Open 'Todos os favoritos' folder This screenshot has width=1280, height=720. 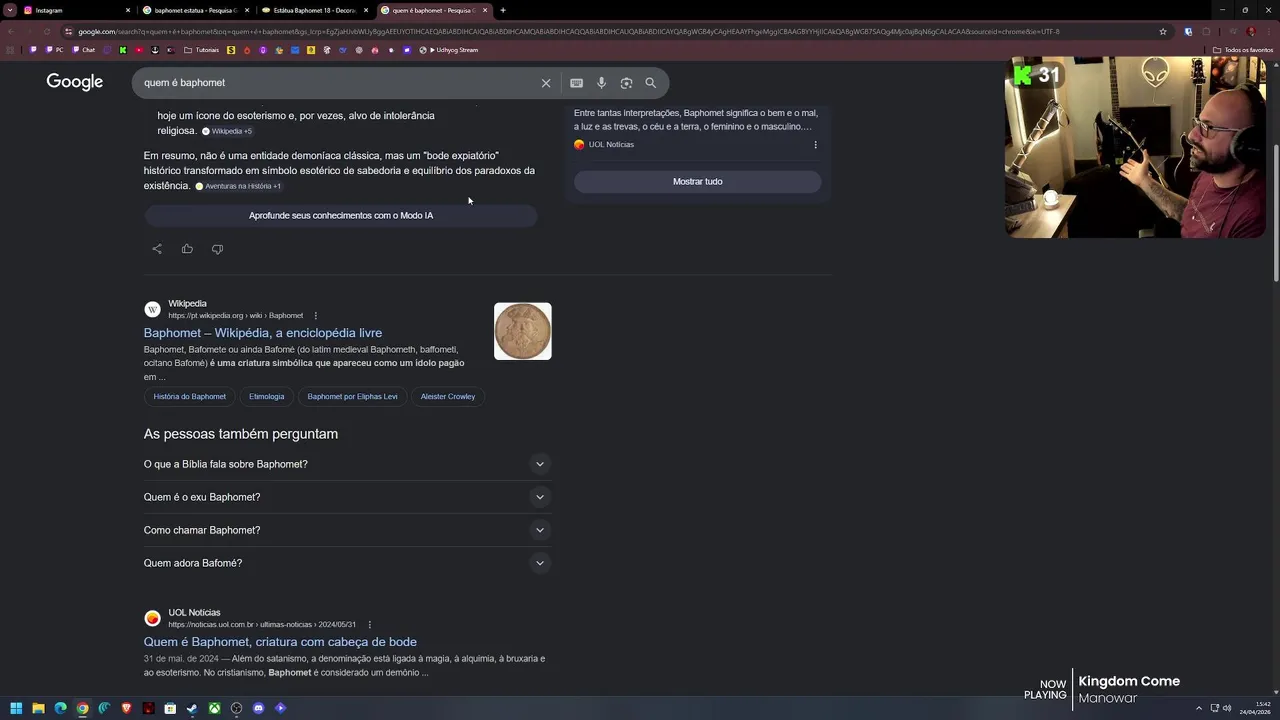pos(1243,50)
